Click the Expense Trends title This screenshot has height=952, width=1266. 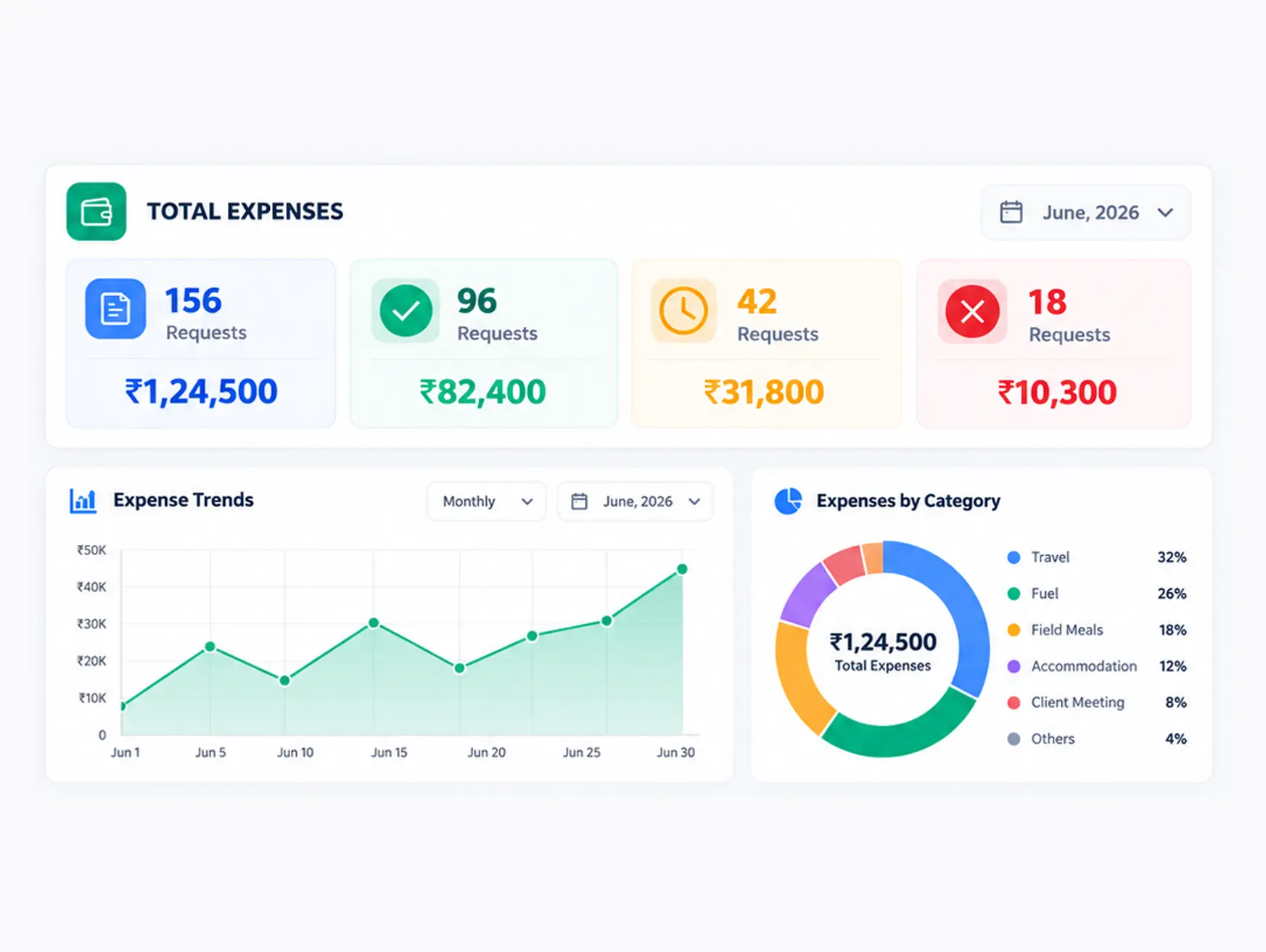point(184,500)
